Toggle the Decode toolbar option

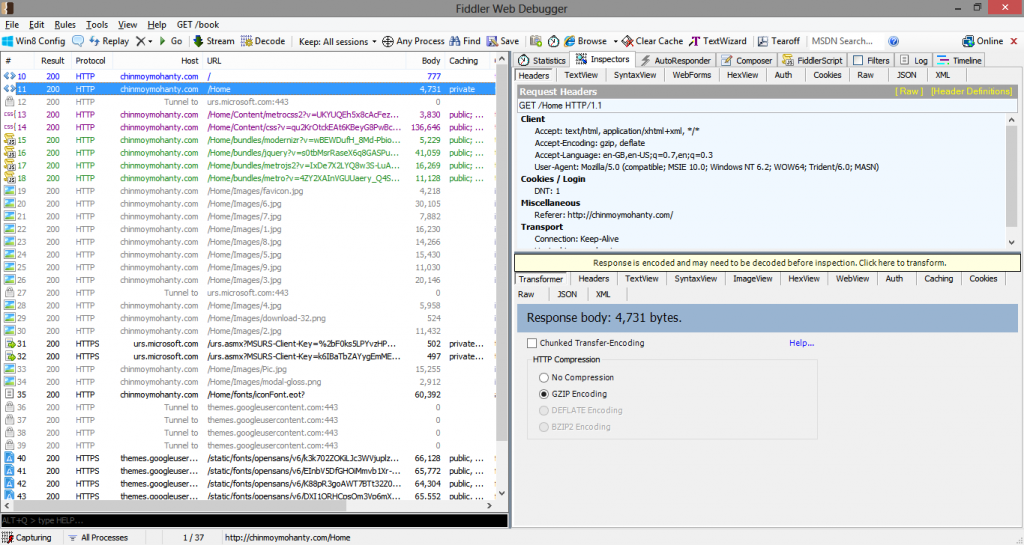coord(263,41)
